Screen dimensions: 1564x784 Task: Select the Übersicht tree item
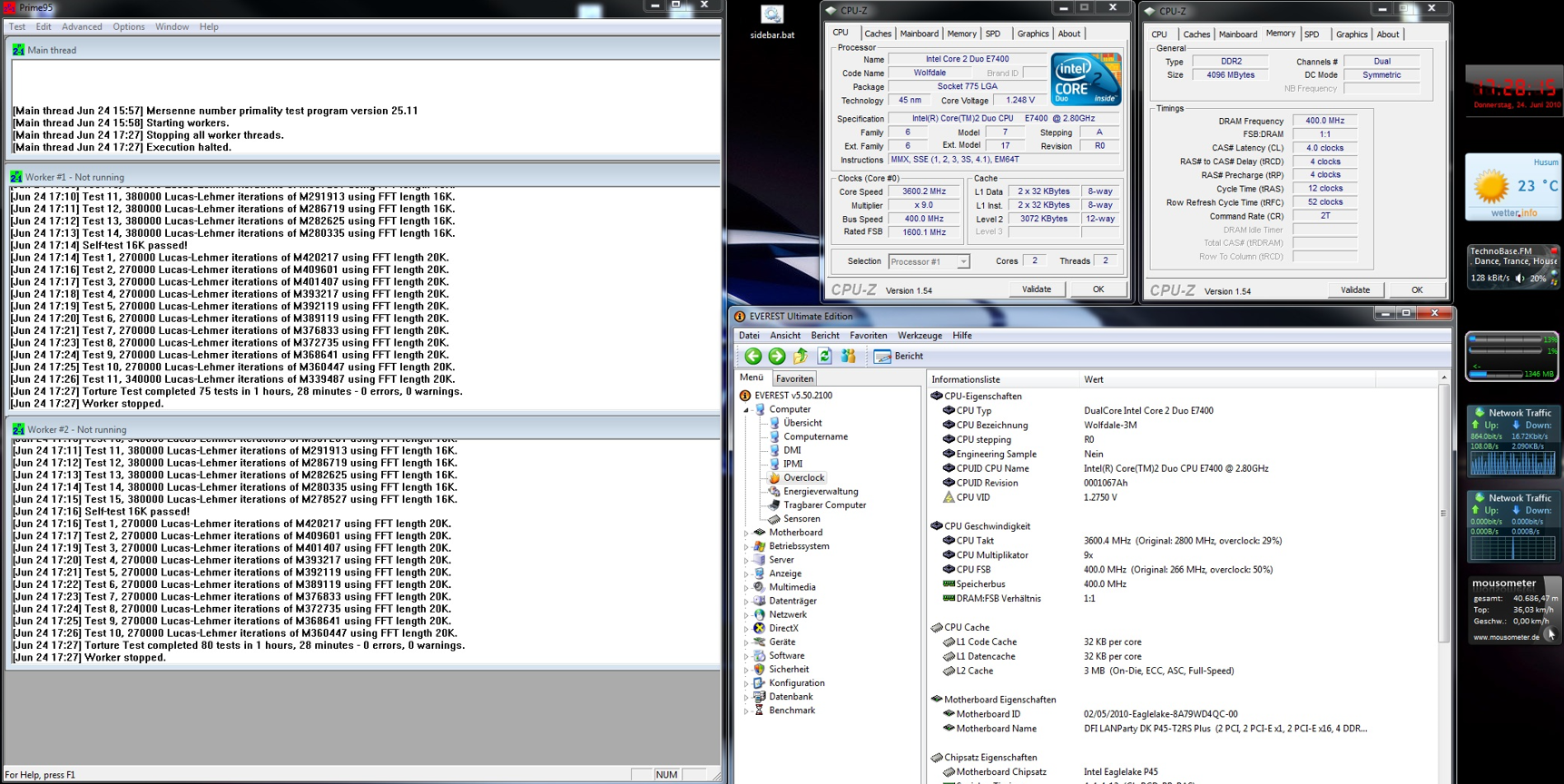(x=802, y=423)
